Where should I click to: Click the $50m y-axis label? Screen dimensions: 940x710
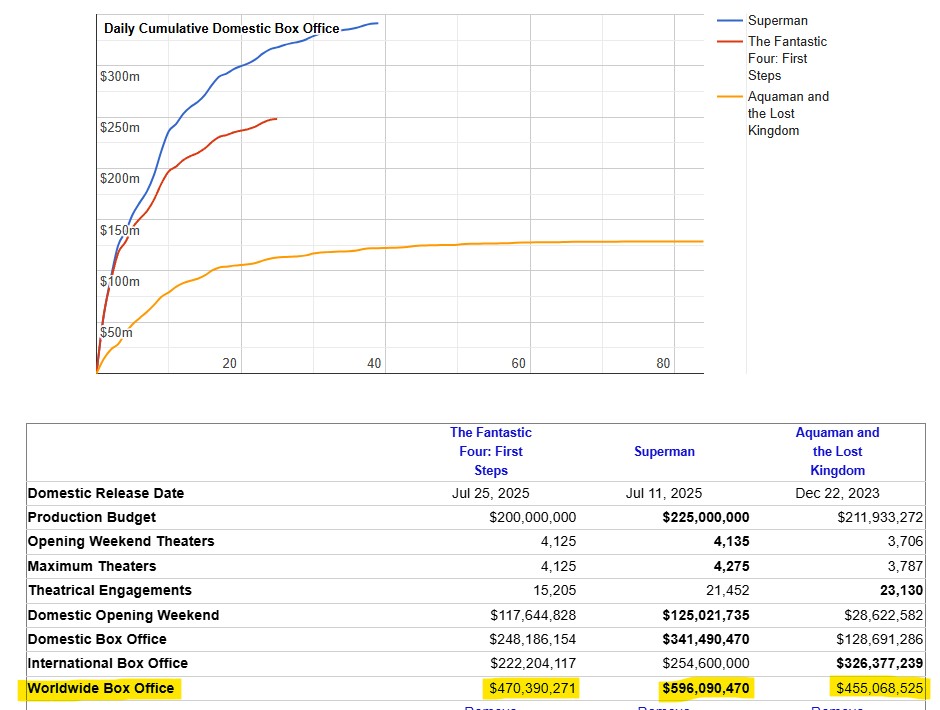(116, 332)
